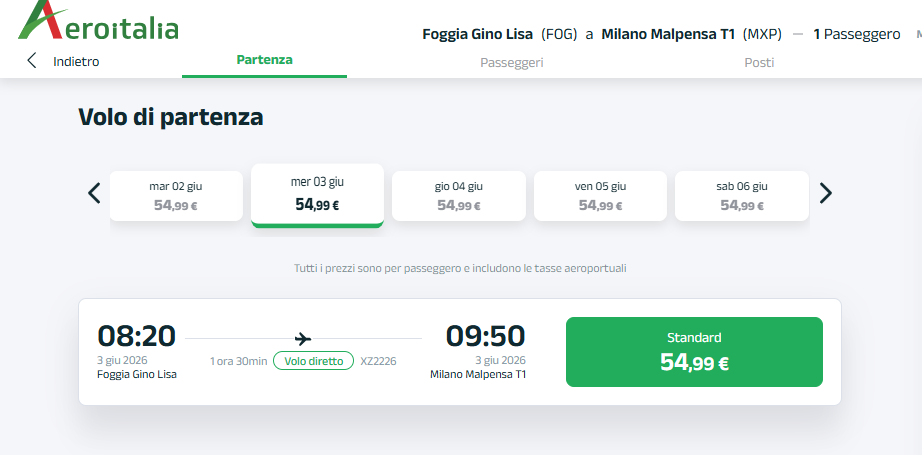Click the Foggia Gino Lisa route header

click(478, 34)
